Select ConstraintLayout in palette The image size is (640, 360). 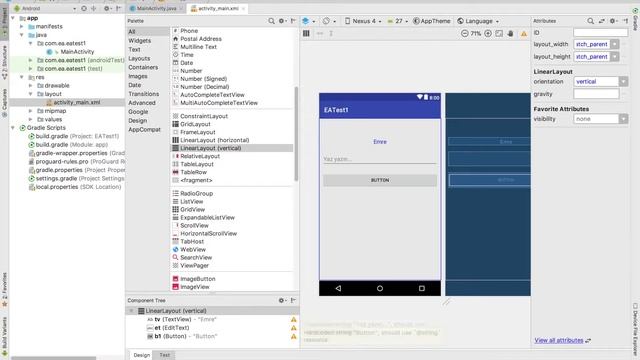pyautogui.click(x=204, y=116)
